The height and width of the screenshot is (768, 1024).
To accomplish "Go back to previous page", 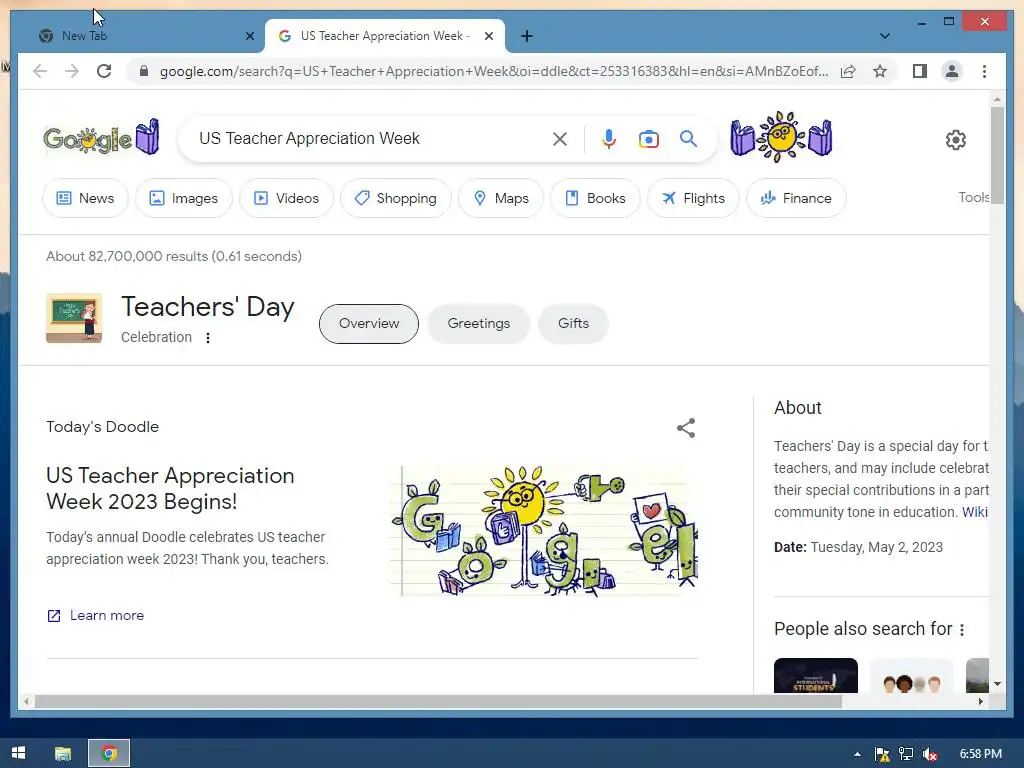I will coord(40,71).
